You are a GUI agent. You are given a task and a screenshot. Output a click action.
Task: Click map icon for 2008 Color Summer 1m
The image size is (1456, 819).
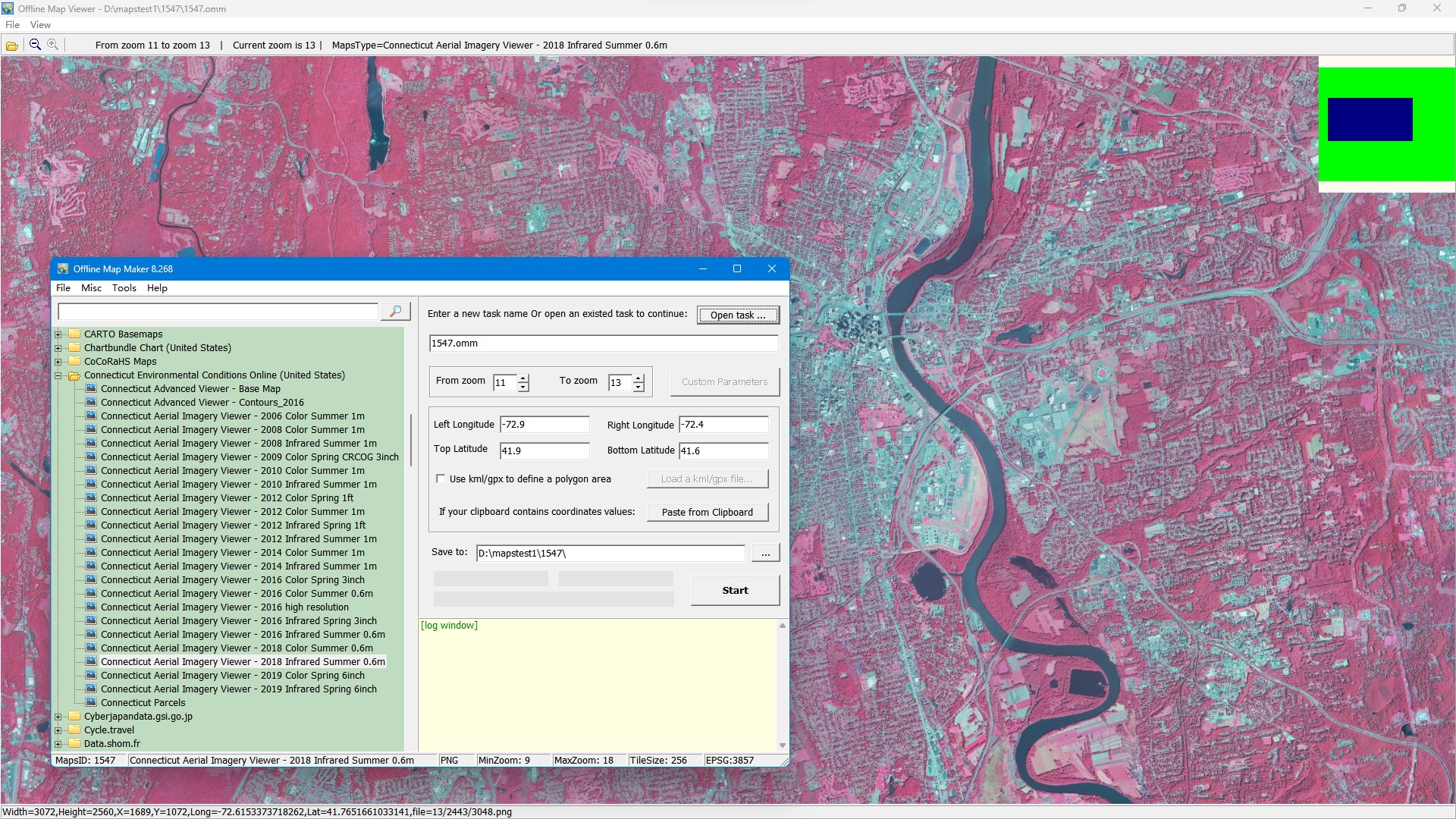(91, 429)
